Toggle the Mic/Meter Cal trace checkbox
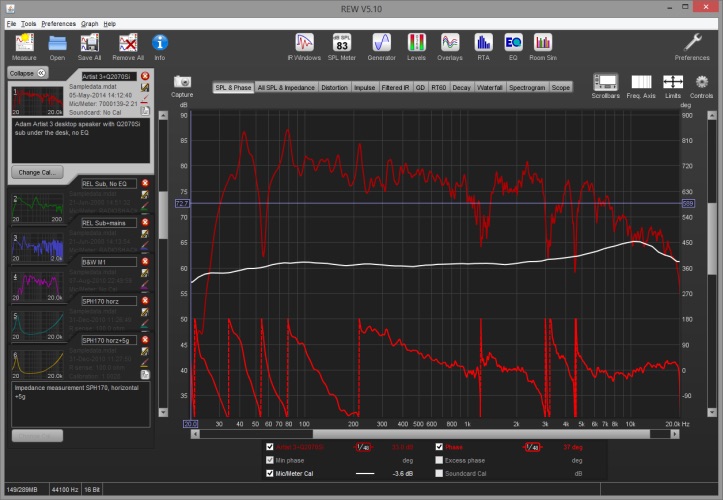The width and height of the screenshot is (723, 500). pos(270,473)
